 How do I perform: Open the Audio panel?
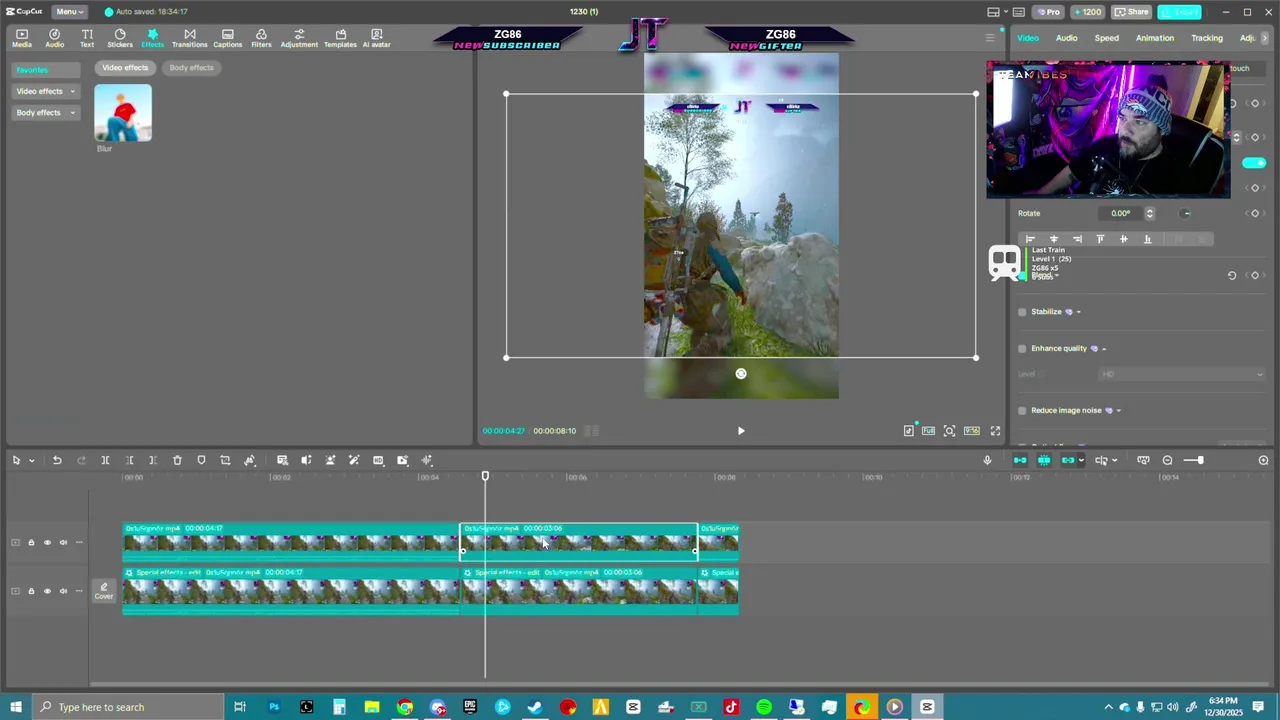pyautogui.click(x=54, y=38)
